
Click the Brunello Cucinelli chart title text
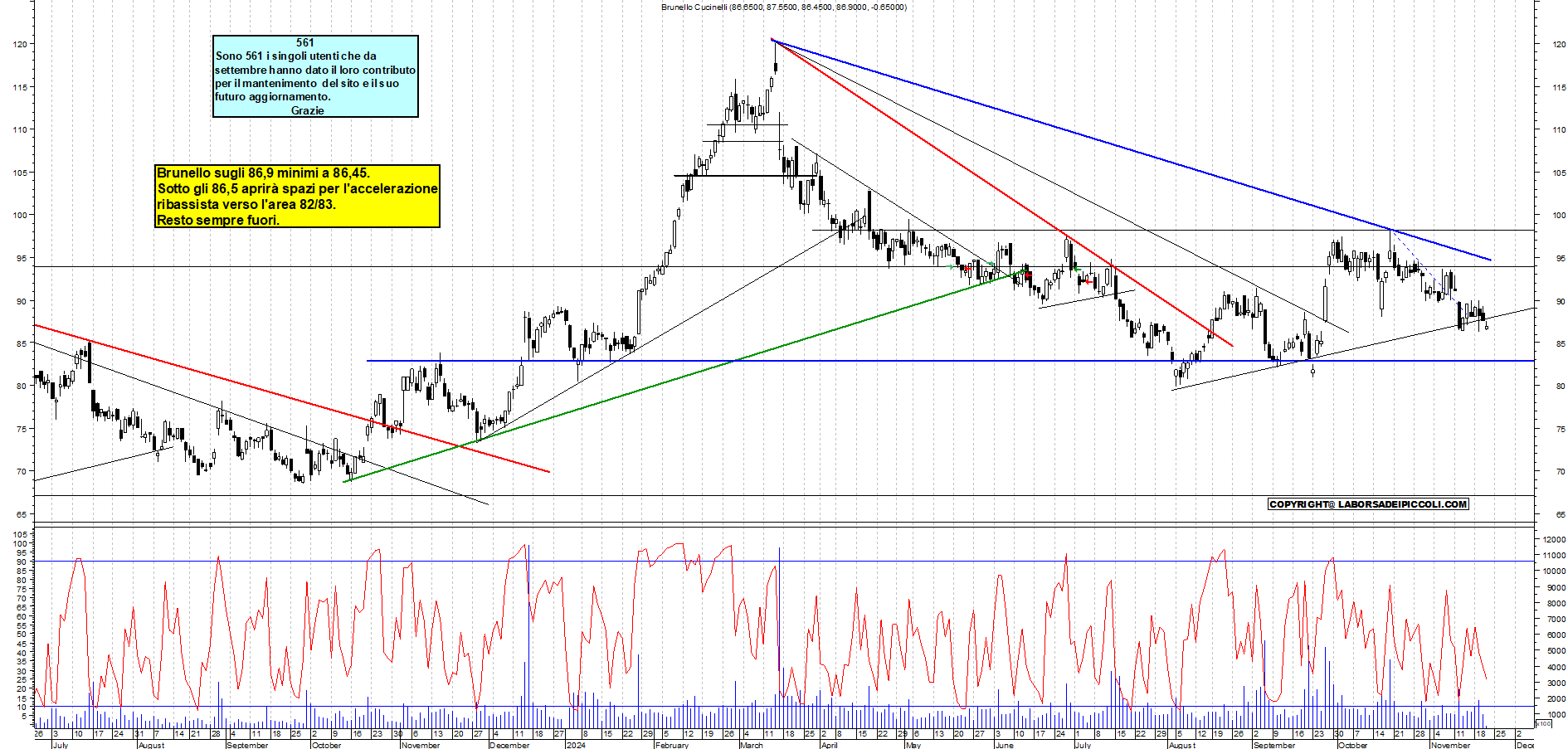[783, 7]
